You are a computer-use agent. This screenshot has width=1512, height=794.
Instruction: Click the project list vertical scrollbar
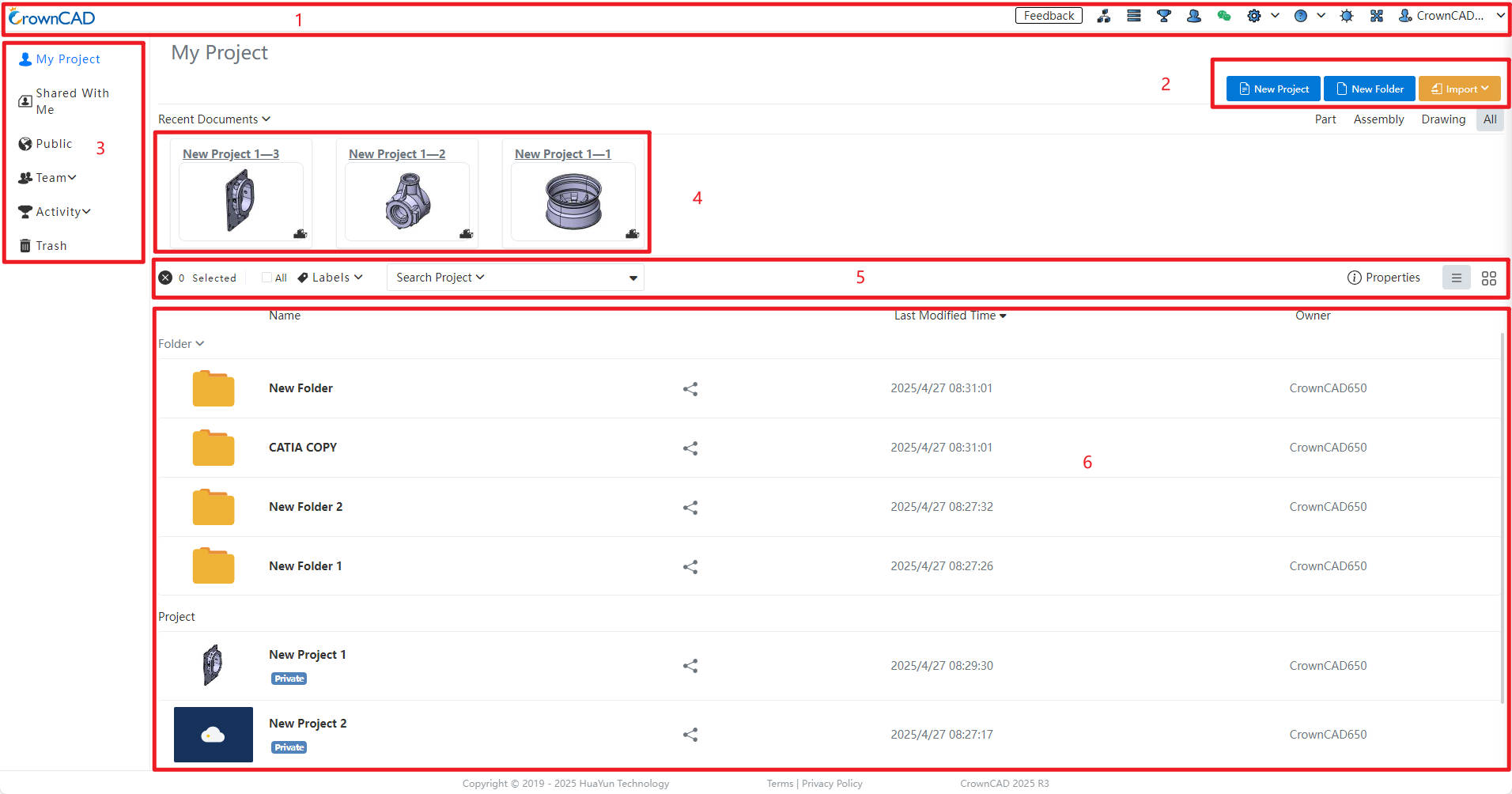(1503, 518)
